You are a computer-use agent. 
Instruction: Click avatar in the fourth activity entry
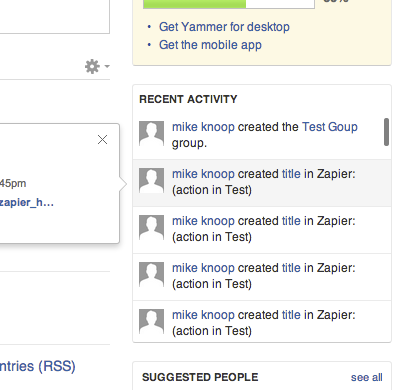point(151,275)
